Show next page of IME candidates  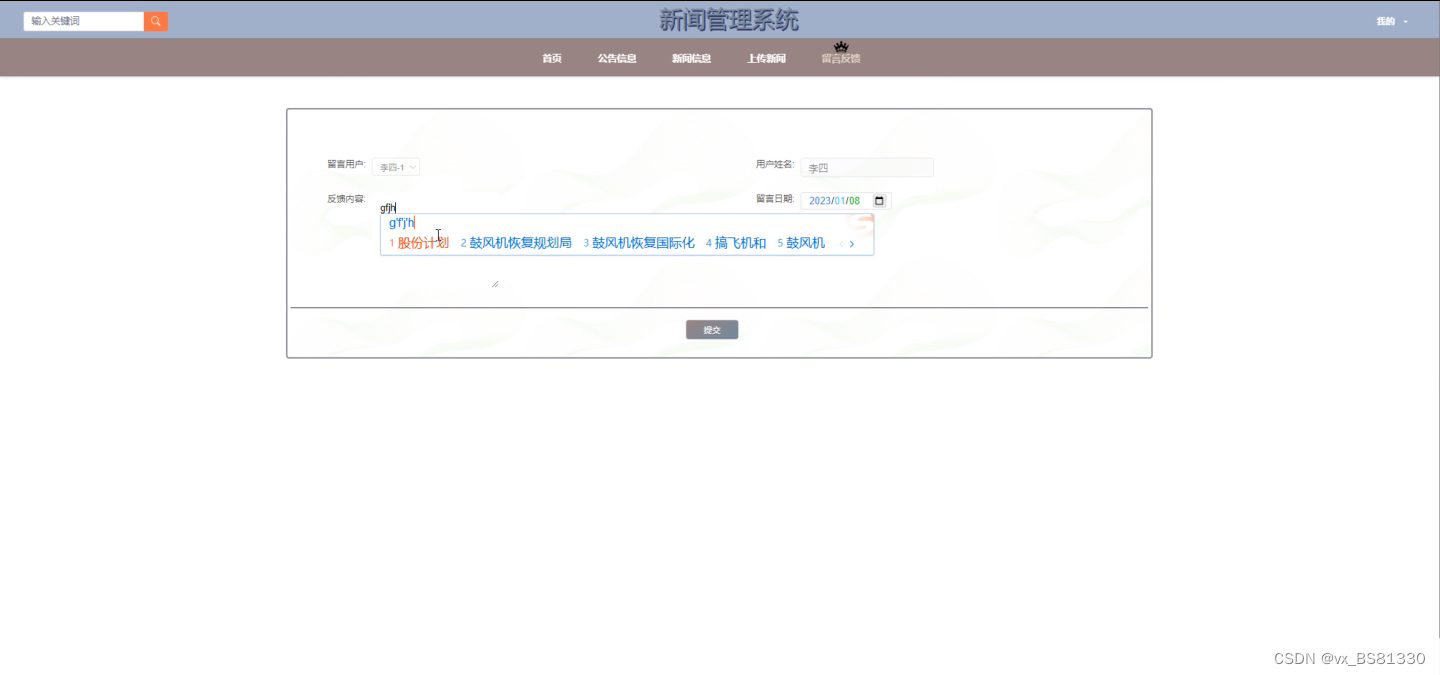[852, 244]
